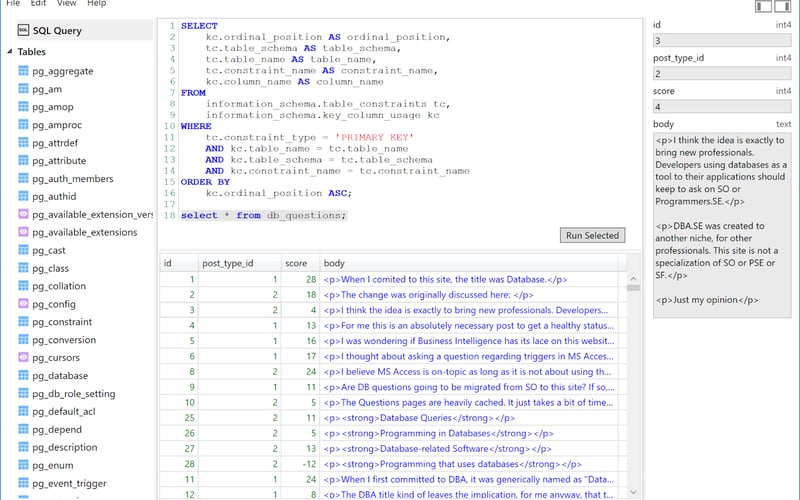The width and height of the screenshot is (800, 500).
Task: Click the pg_aggregate table icon
Action: pyautogui.click(x=23, y=71)
